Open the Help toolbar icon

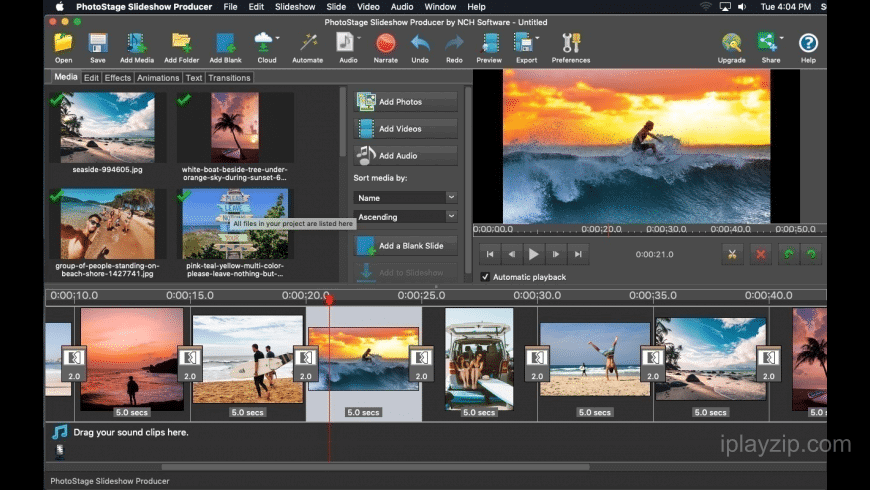[x=808, y=48]
